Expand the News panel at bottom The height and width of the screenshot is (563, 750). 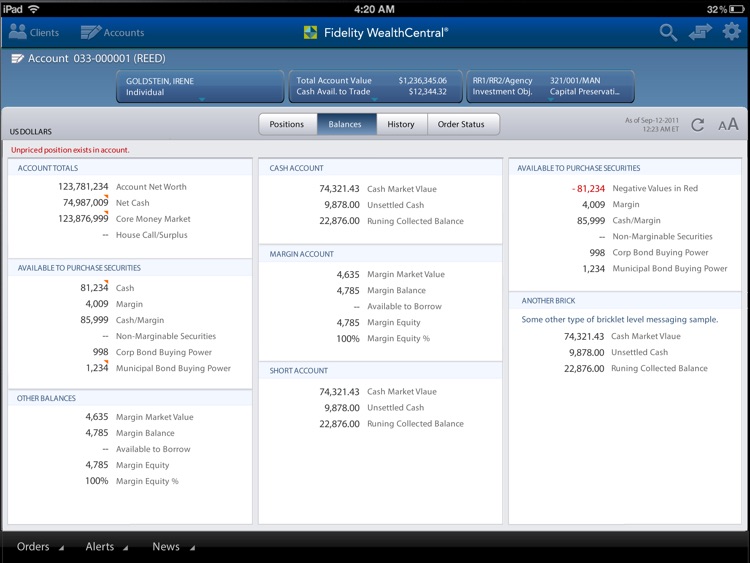(x=174, y=547)
